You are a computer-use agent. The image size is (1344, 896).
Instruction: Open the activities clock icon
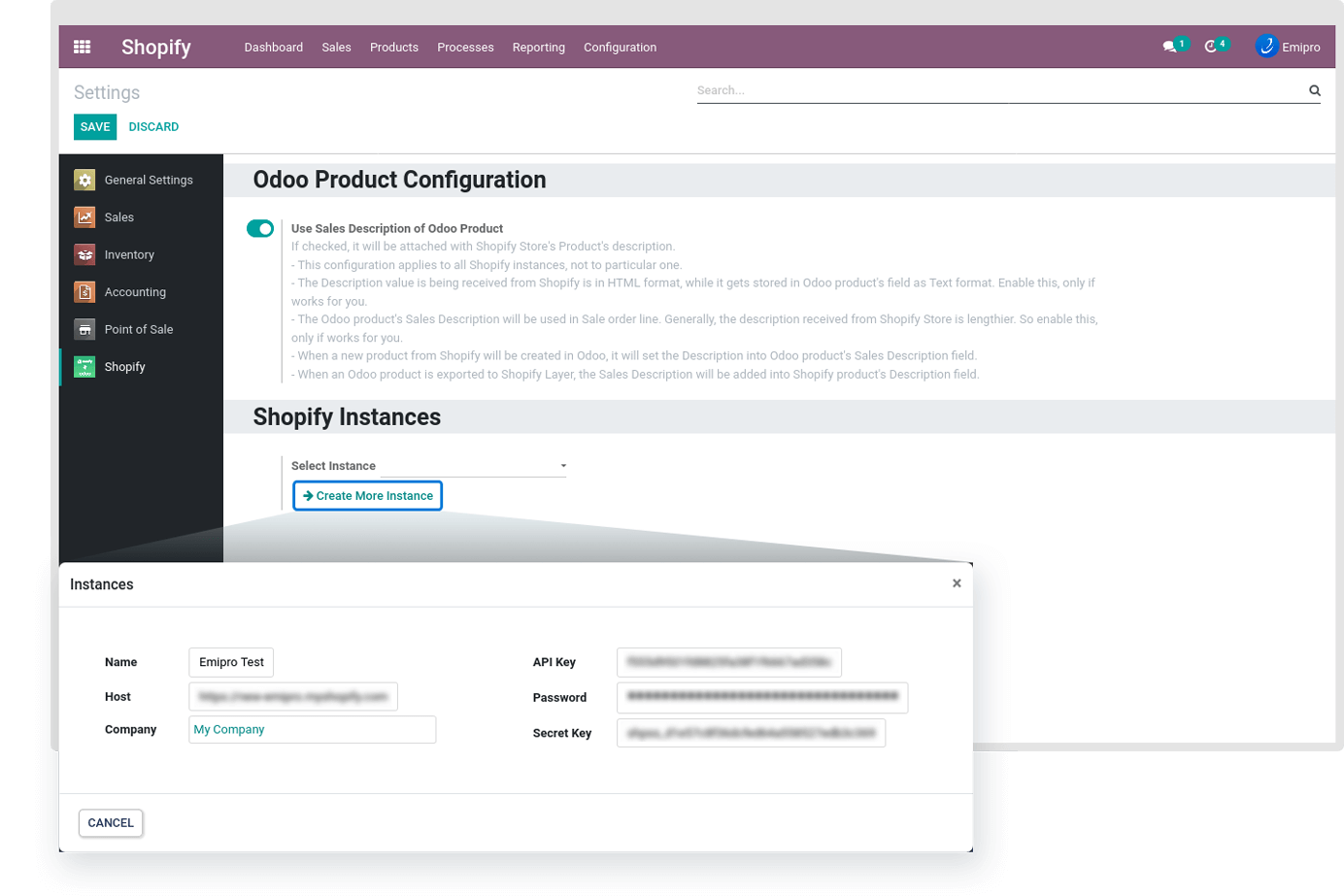1211,47
